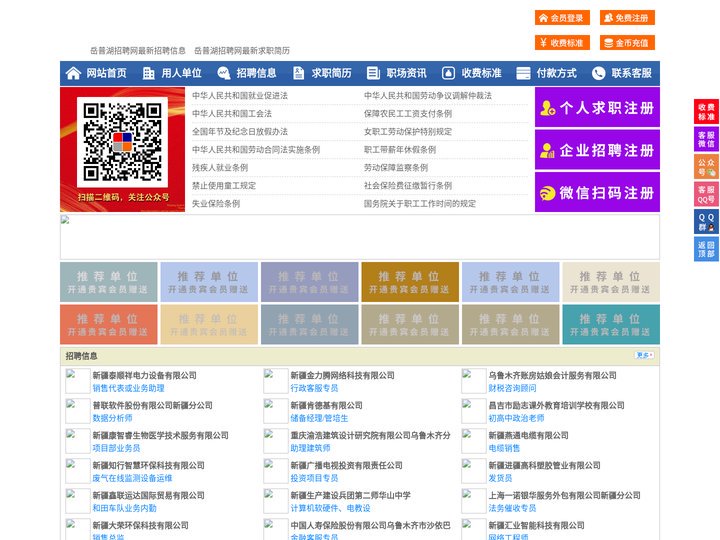This screenshot has width=720, height=540.
Task: Click the 微信扫码注册 purple button
Action: (597, 192)
